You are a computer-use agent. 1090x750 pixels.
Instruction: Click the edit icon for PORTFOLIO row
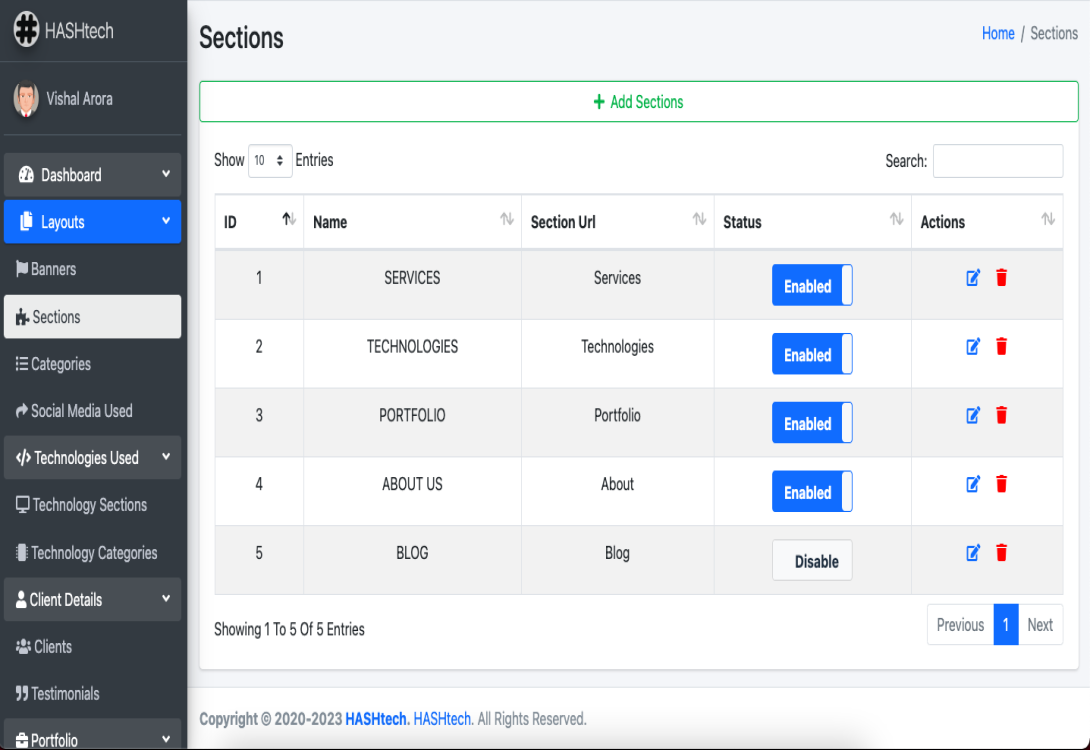coord(973,415)
